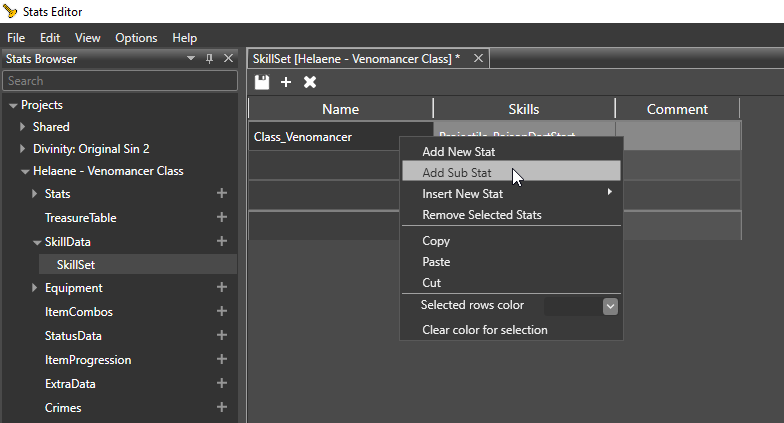Open the Options menu

click(x=136, y=38)
